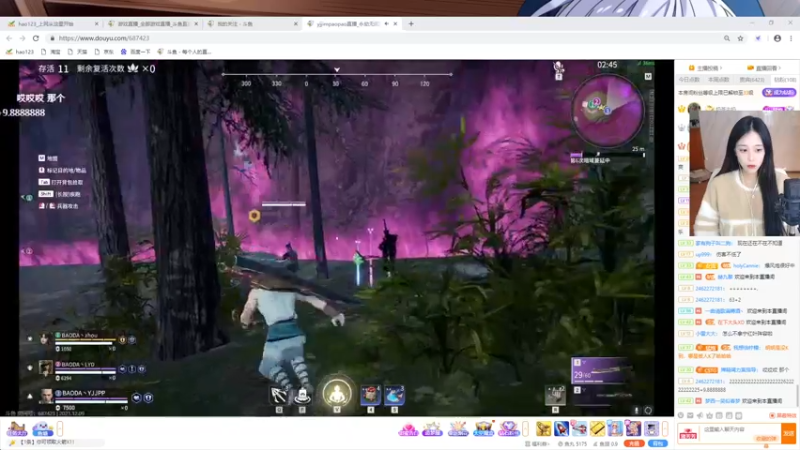
Task: Select the rocket gift icon
Action: click(561, 429)
